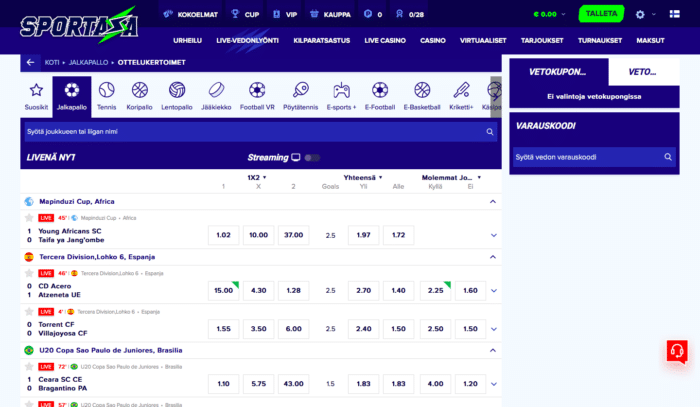Open the KAUPPA shop item
This screenshot has height=407, width=700.
click(330, 14)
